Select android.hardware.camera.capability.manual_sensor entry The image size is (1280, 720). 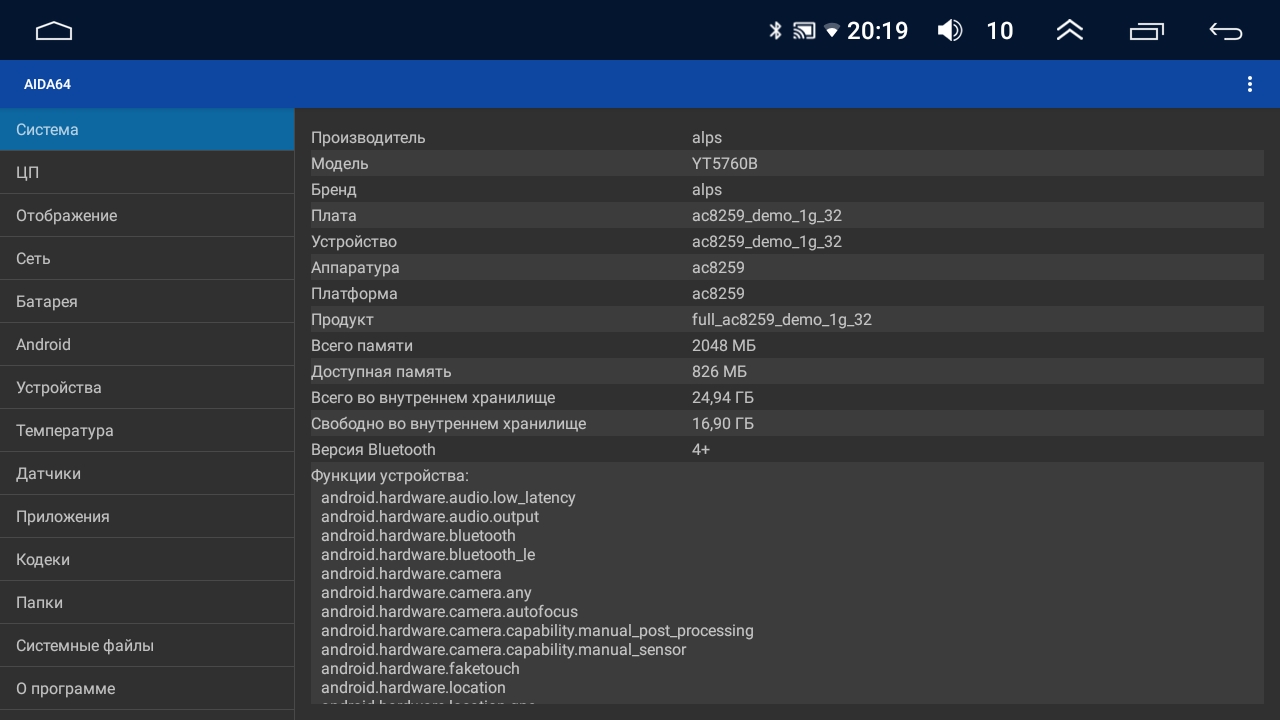coord(504,649)
